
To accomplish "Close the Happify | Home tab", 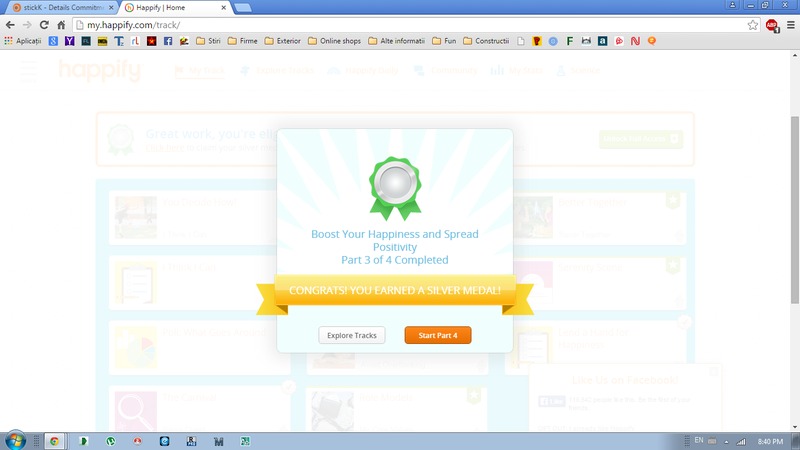I will [x=223, y=8].
